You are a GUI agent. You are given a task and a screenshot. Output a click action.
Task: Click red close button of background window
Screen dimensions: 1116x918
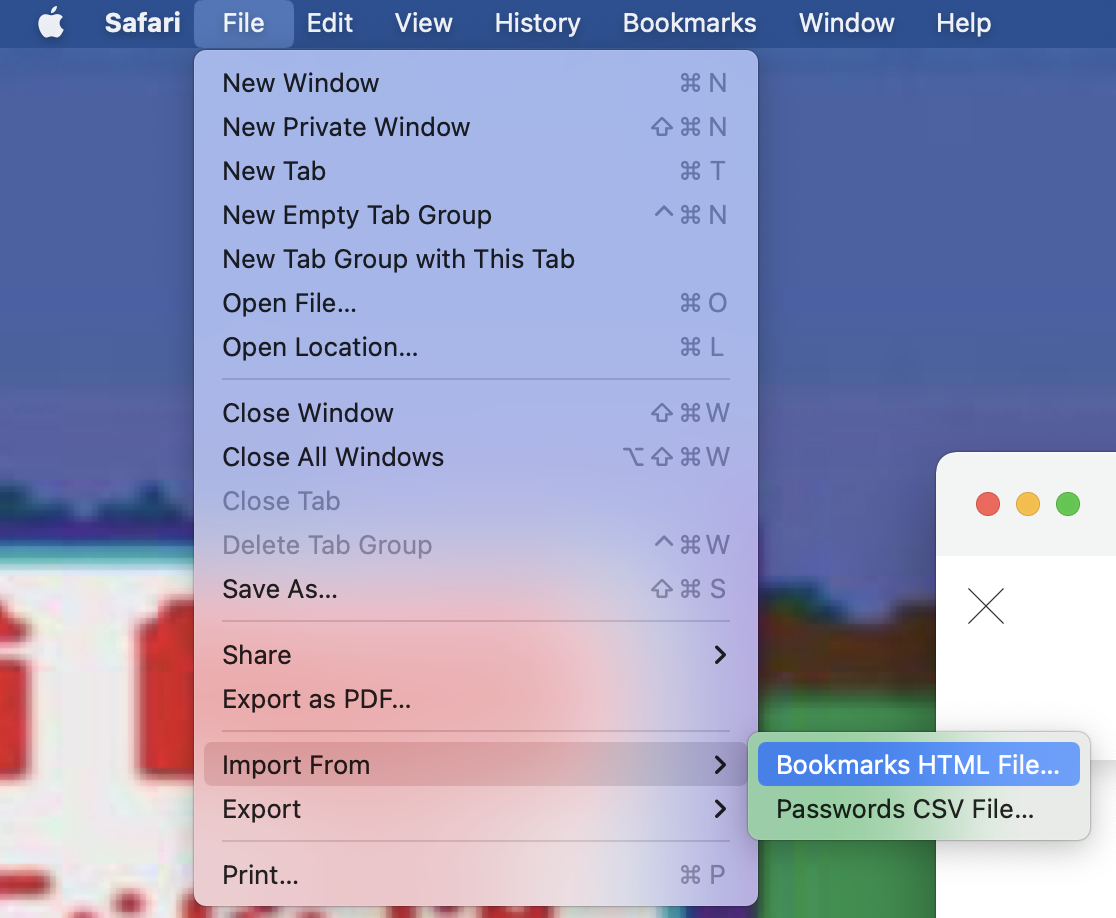[988, 505]
